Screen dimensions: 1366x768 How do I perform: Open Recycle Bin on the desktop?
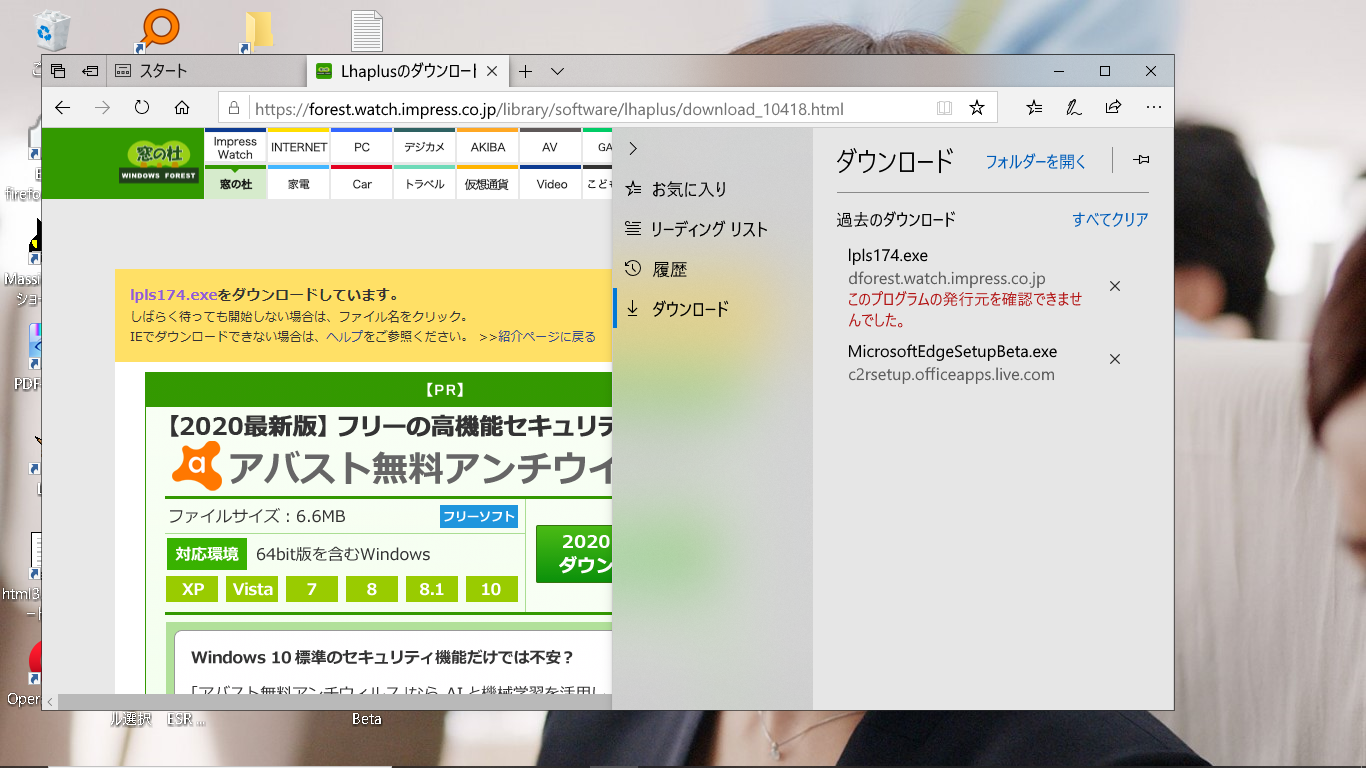tap(50, 30)
